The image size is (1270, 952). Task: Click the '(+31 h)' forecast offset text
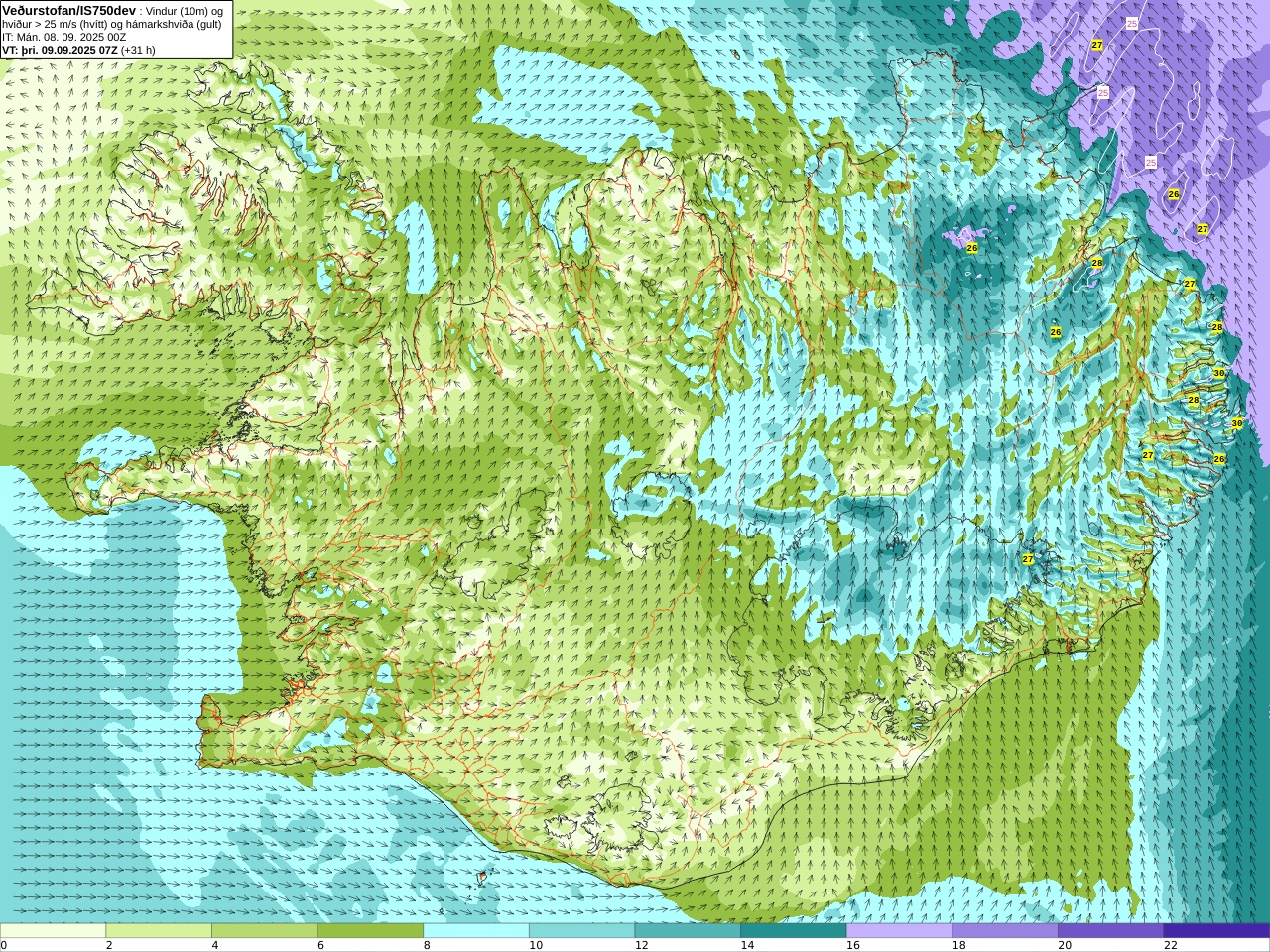[x=138, y=50]
